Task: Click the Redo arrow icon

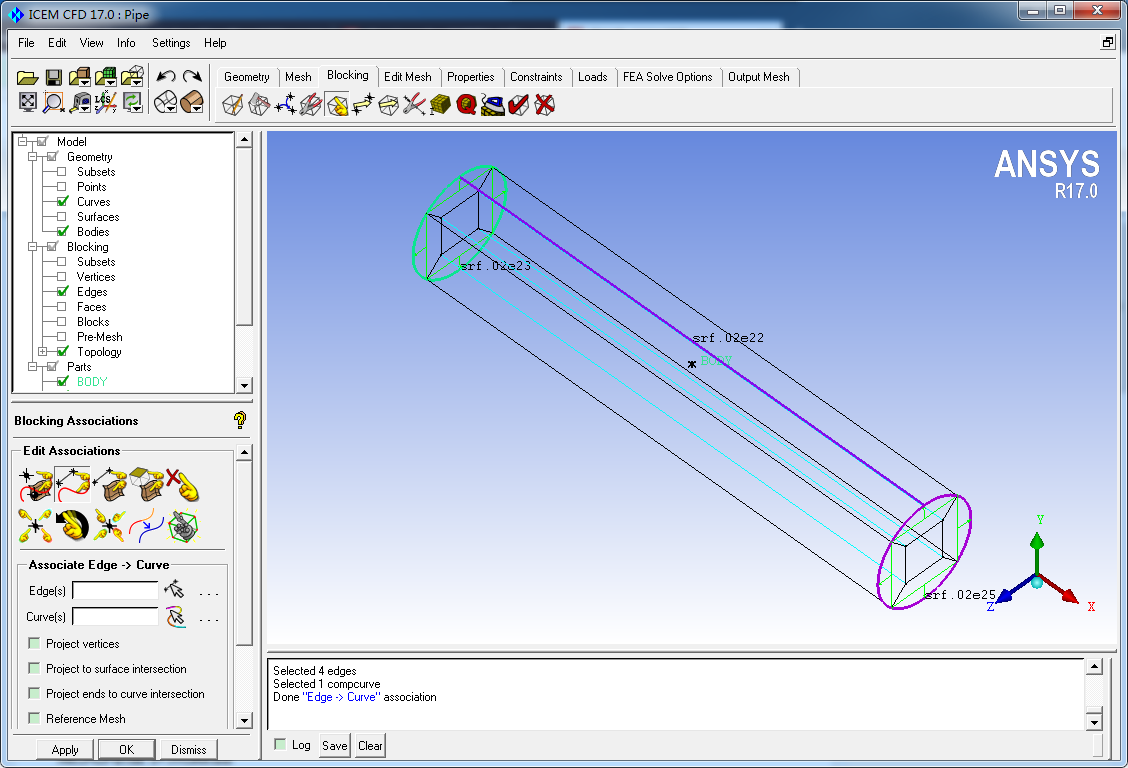Action: pos(192,76)
